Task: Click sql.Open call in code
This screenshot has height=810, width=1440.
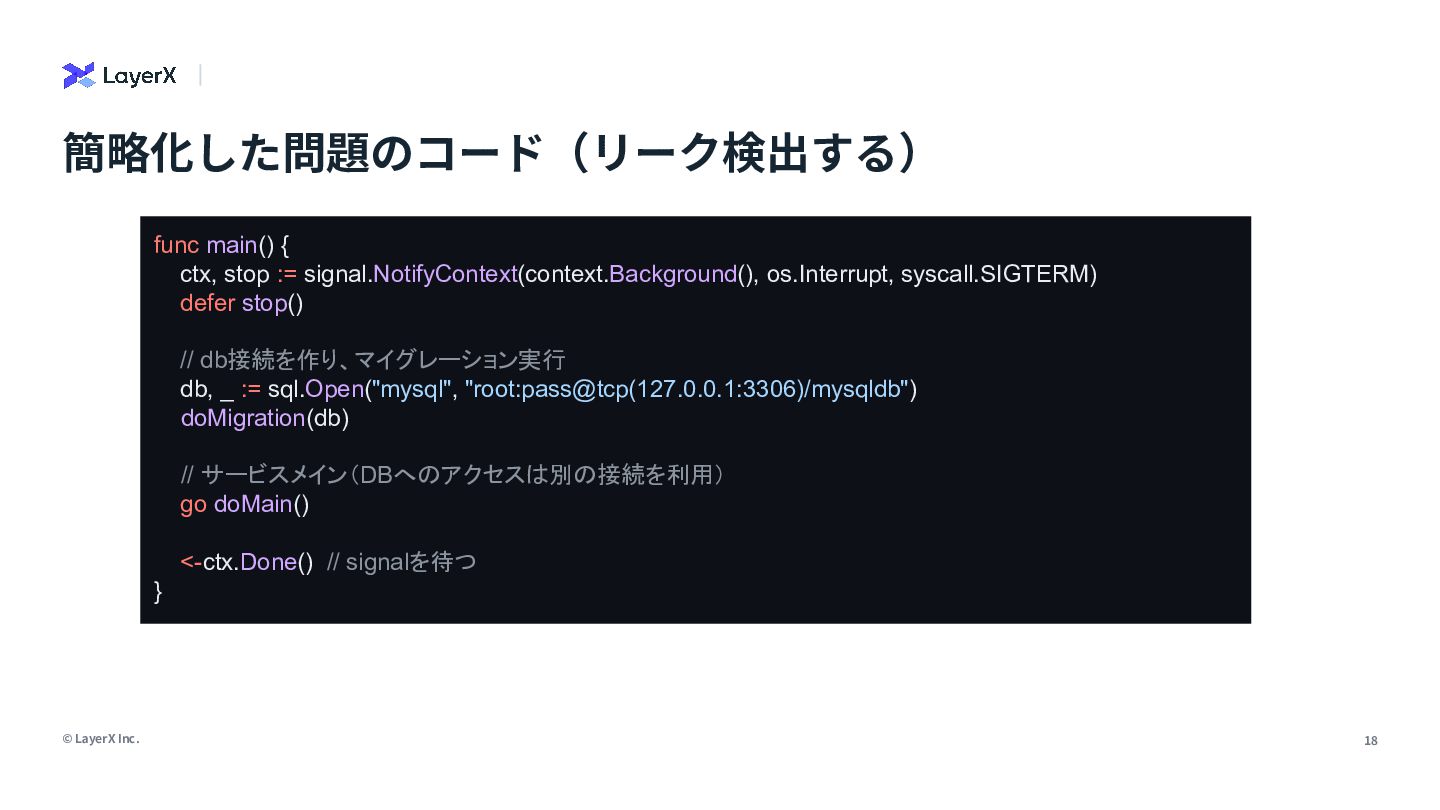Action: point(315,389)
